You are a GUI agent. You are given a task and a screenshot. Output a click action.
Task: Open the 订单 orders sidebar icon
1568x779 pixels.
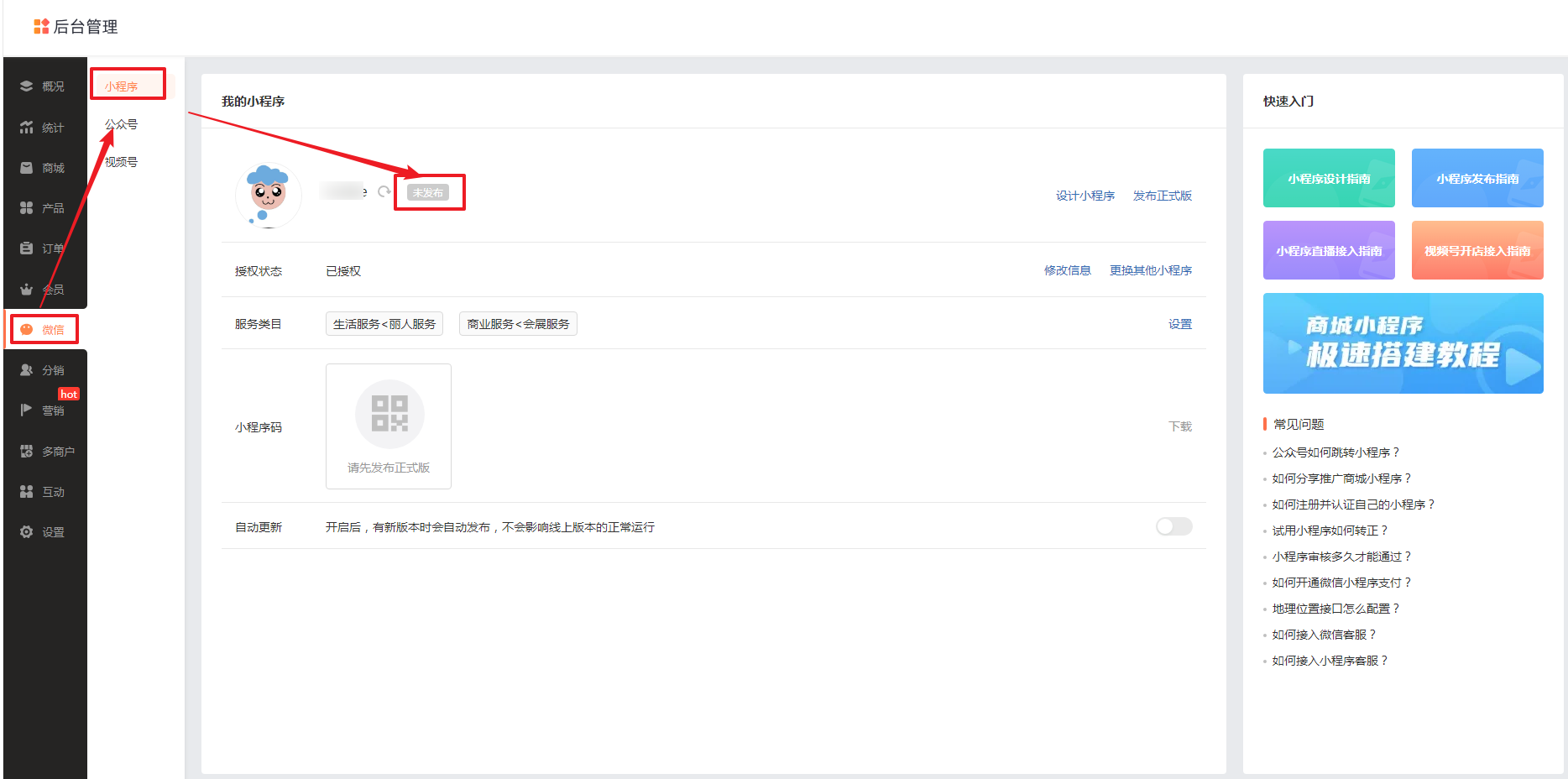coord(27,248)
